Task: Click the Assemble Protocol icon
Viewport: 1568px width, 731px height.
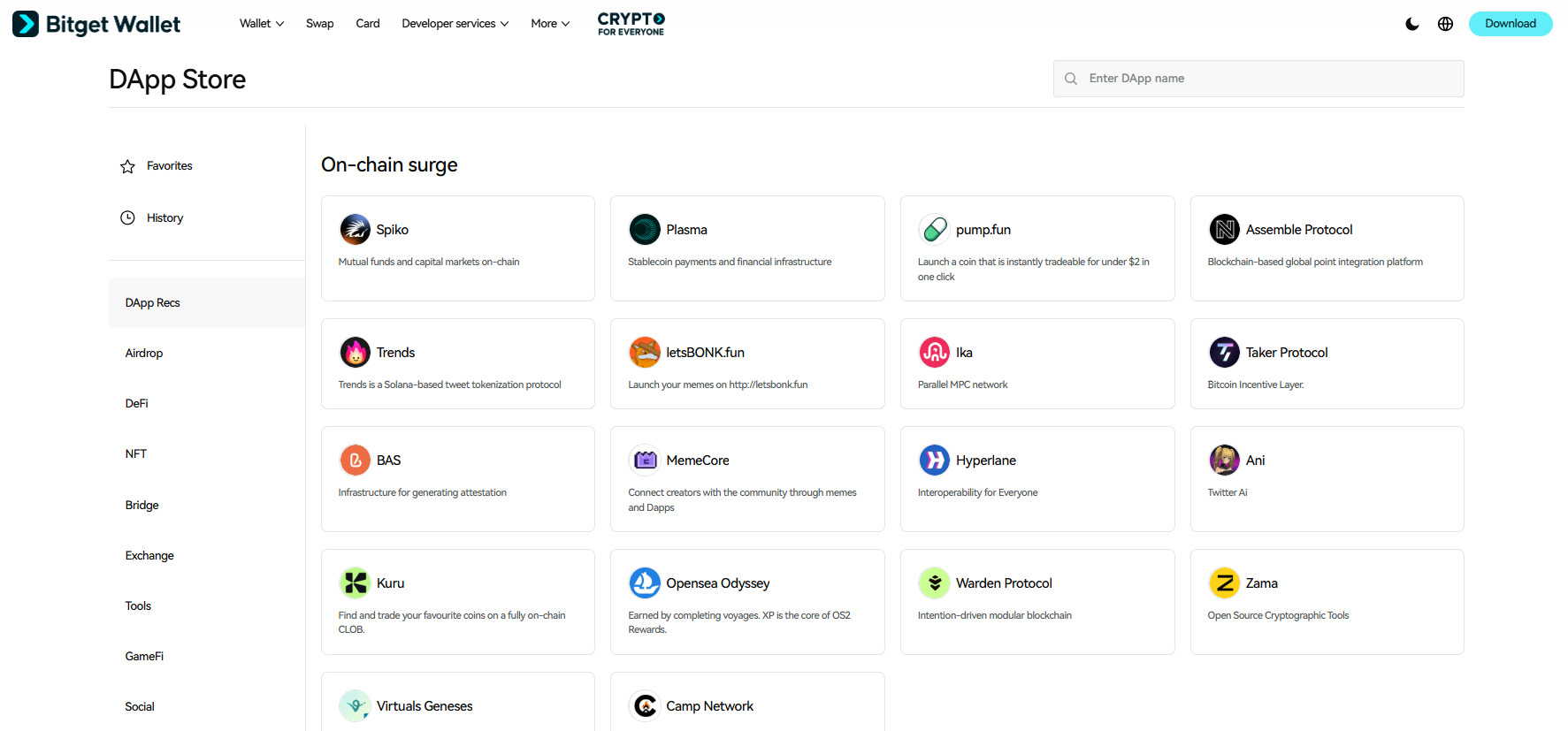Action: click(1225, 230)
